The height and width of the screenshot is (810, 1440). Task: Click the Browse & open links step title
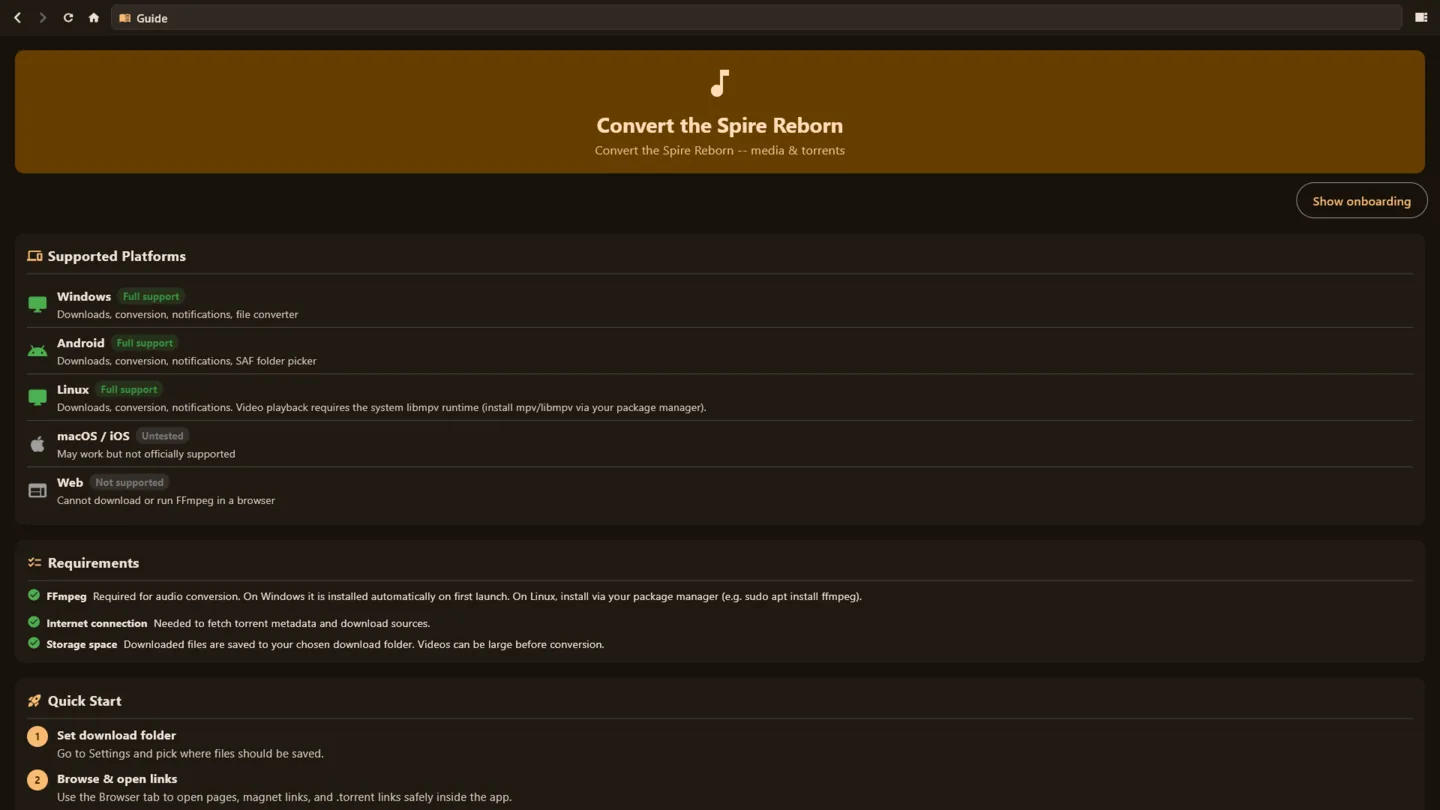[117, 779]
